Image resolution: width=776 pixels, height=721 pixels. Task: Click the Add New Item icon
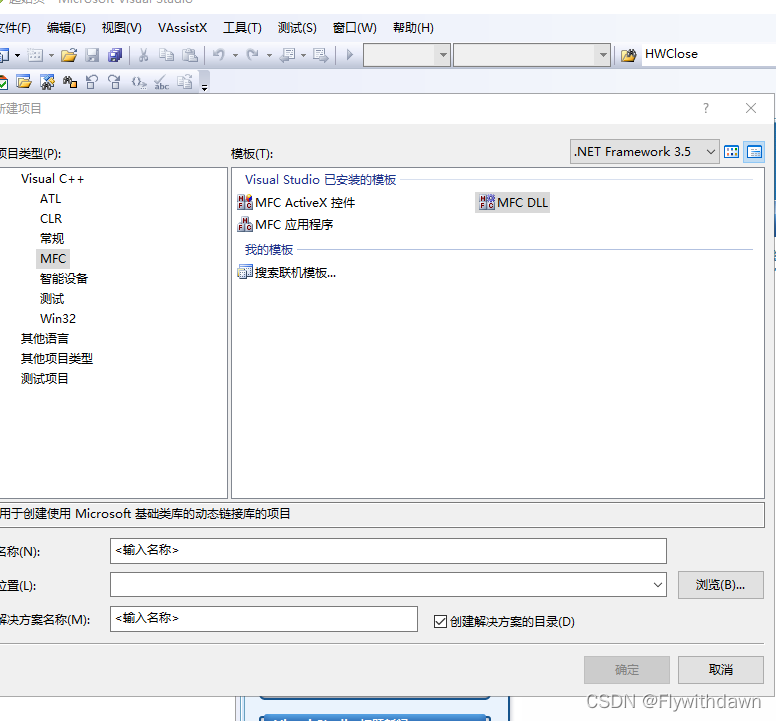(x=35, y=55)
